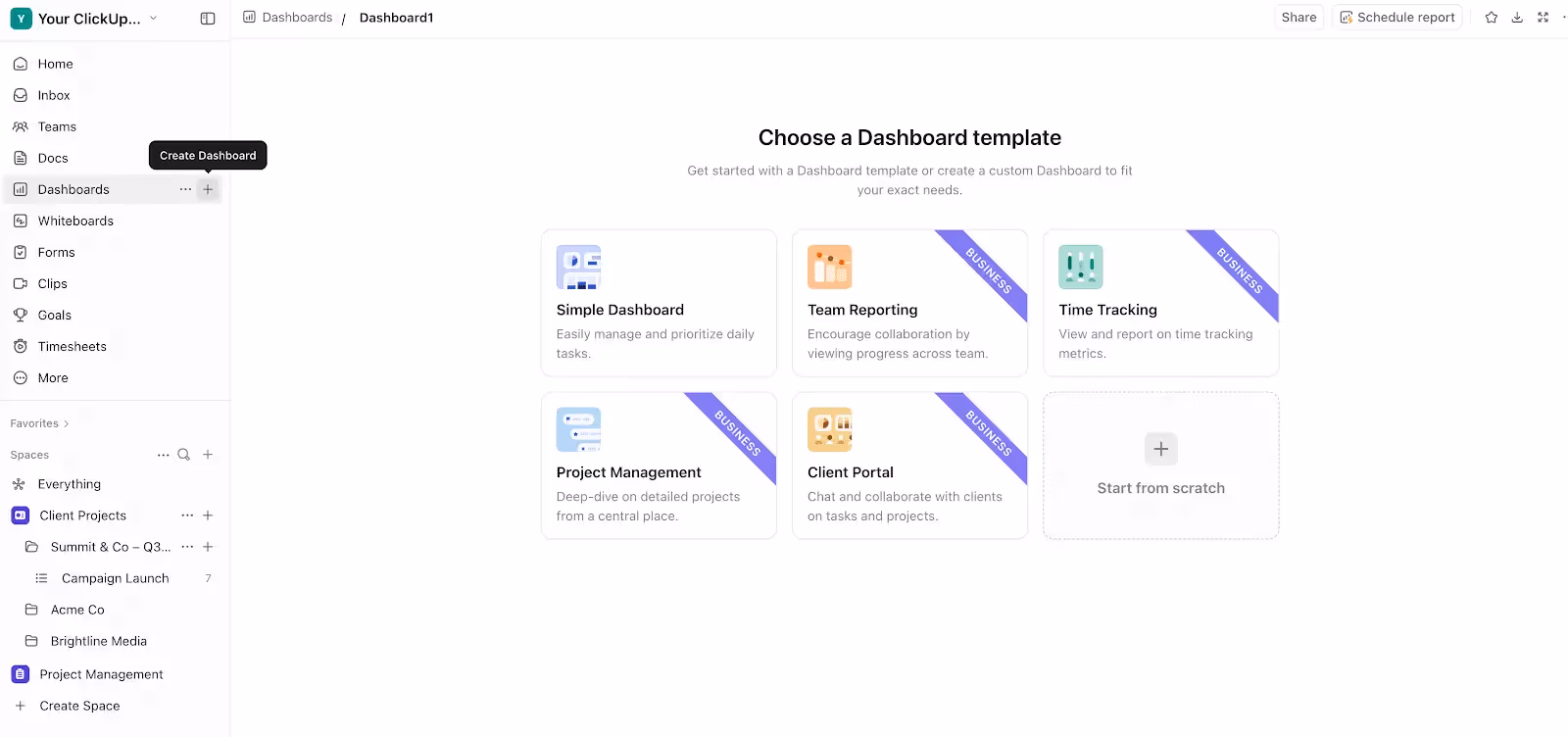This screenshot has height=737, width=1568.
Task: Click Schedule report button
Action: pyautogui.click(x=1396, y=18)
